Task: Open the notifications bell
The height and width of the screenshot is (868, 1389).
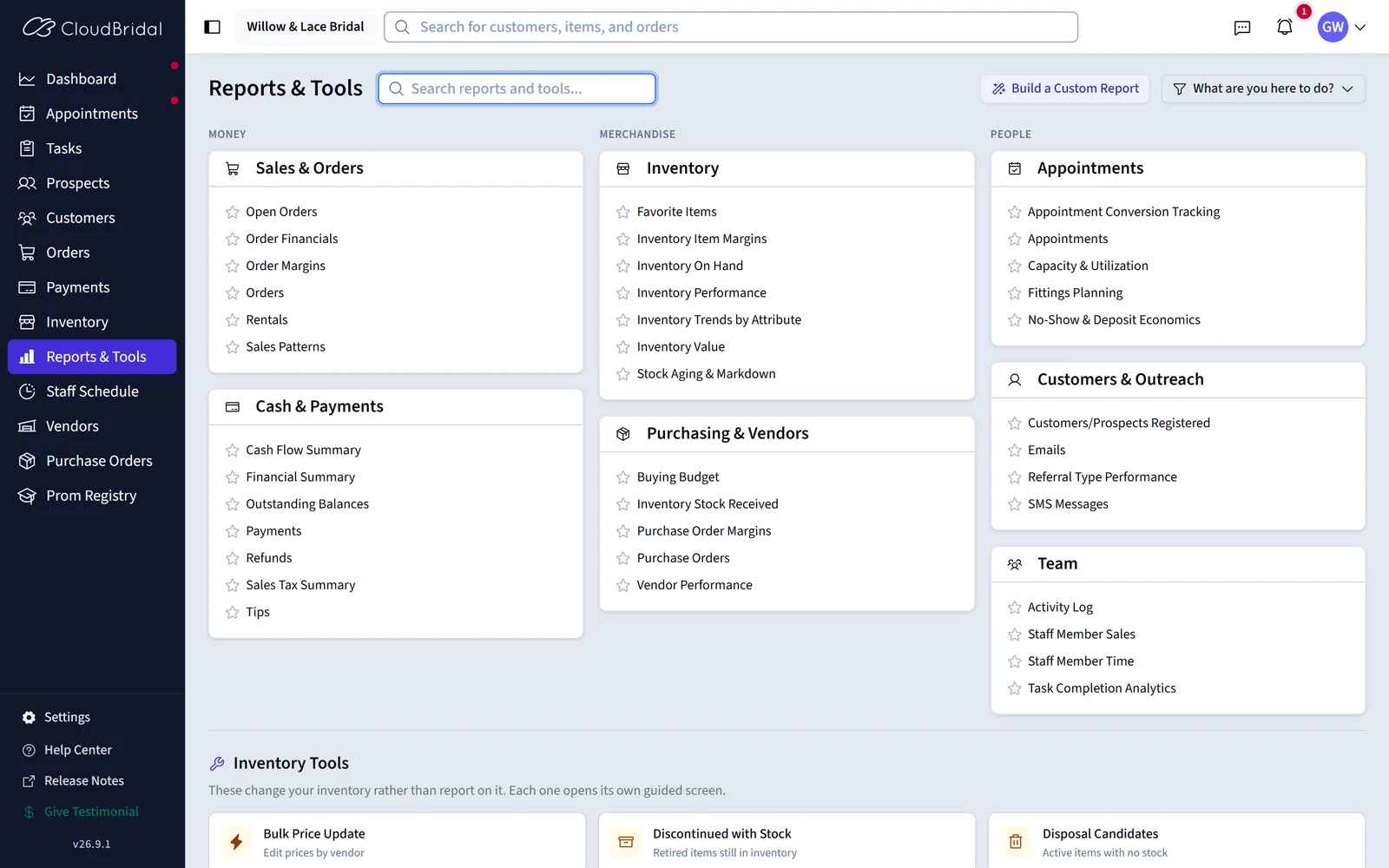Action: [x=1285, y=27]
